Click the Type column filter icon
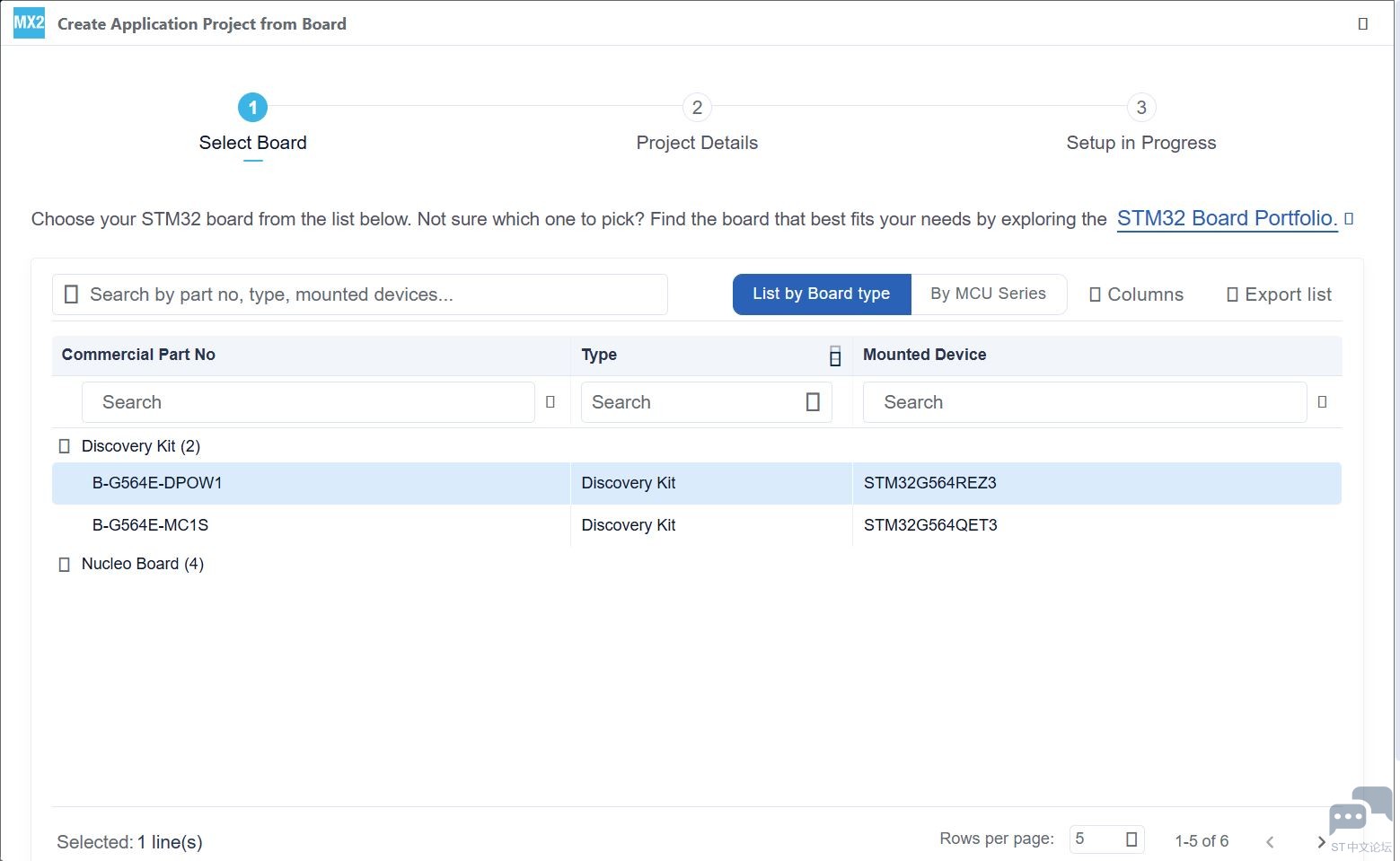Screen dimensions: 1400x861 pos(835,356)
